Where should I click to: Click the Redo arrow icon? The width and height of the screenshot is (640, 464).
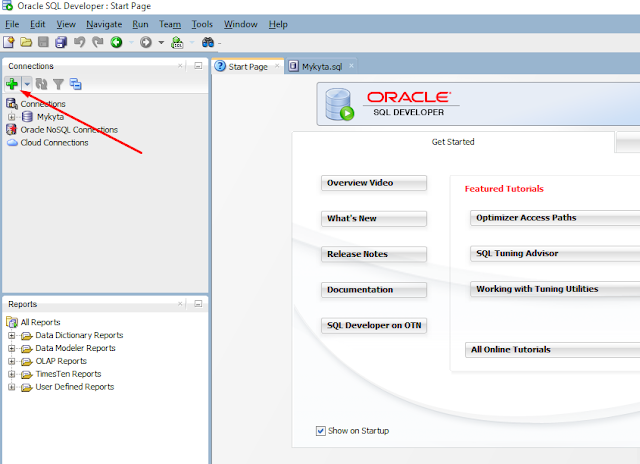tap(98, 42)
